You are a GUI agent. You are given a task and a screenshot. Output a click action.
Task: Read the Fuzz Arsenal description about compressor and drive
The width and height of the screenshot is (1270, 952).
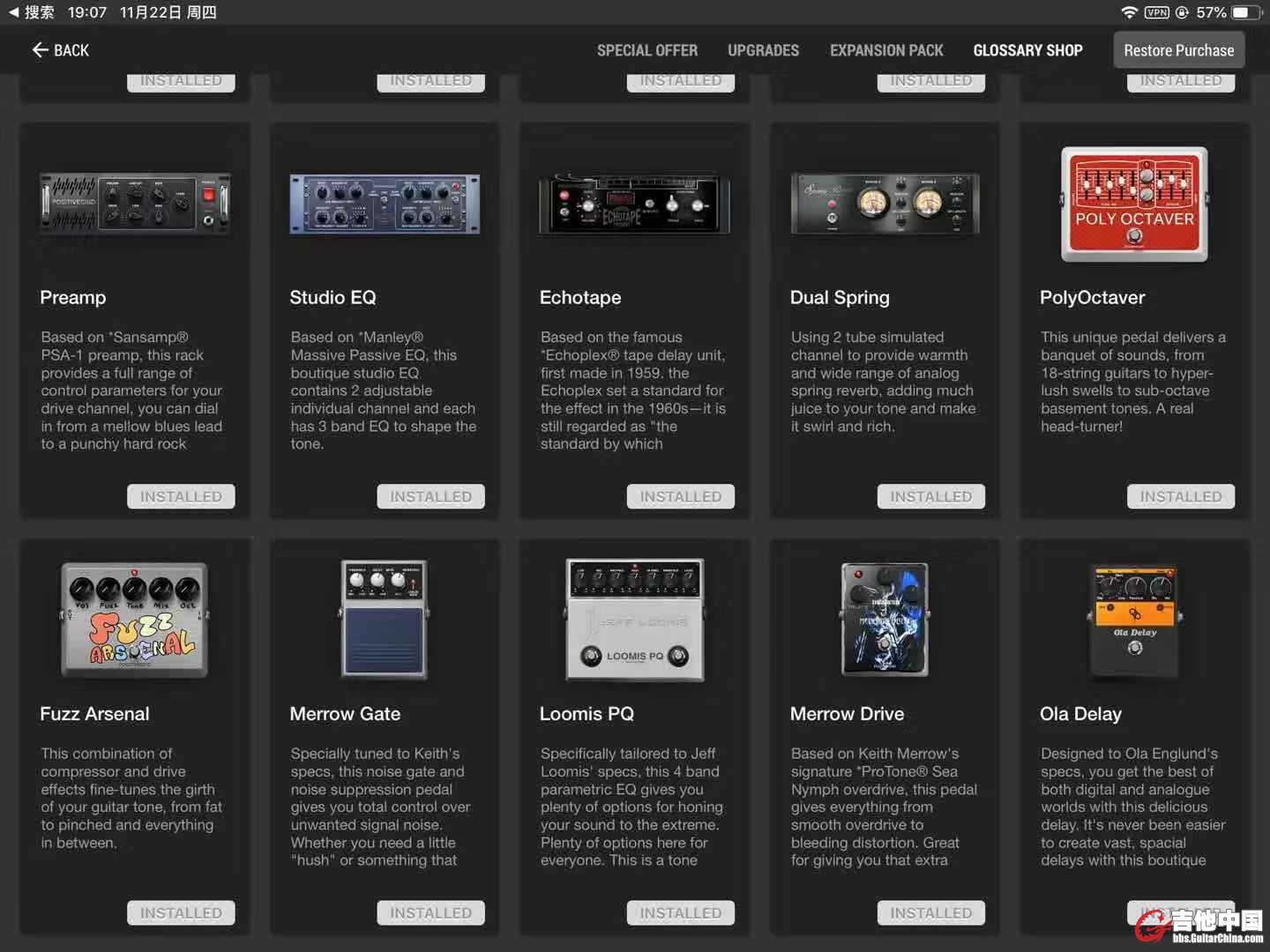click(131, 798)
